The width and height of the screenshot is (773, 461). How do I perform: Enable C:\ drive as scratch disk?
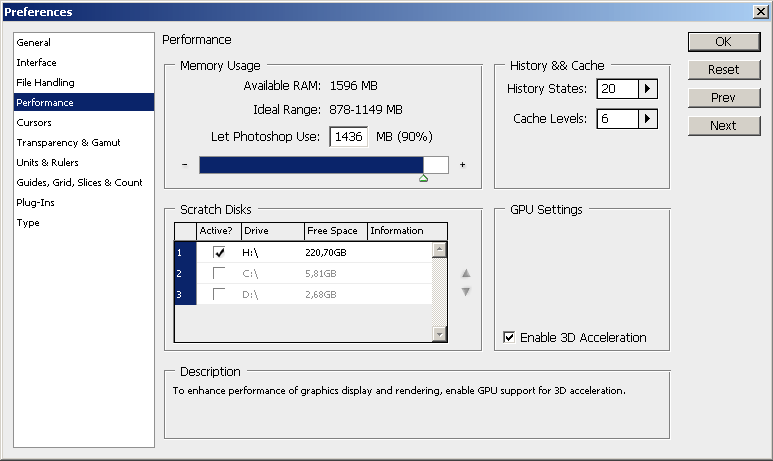[x=219, y=273]
